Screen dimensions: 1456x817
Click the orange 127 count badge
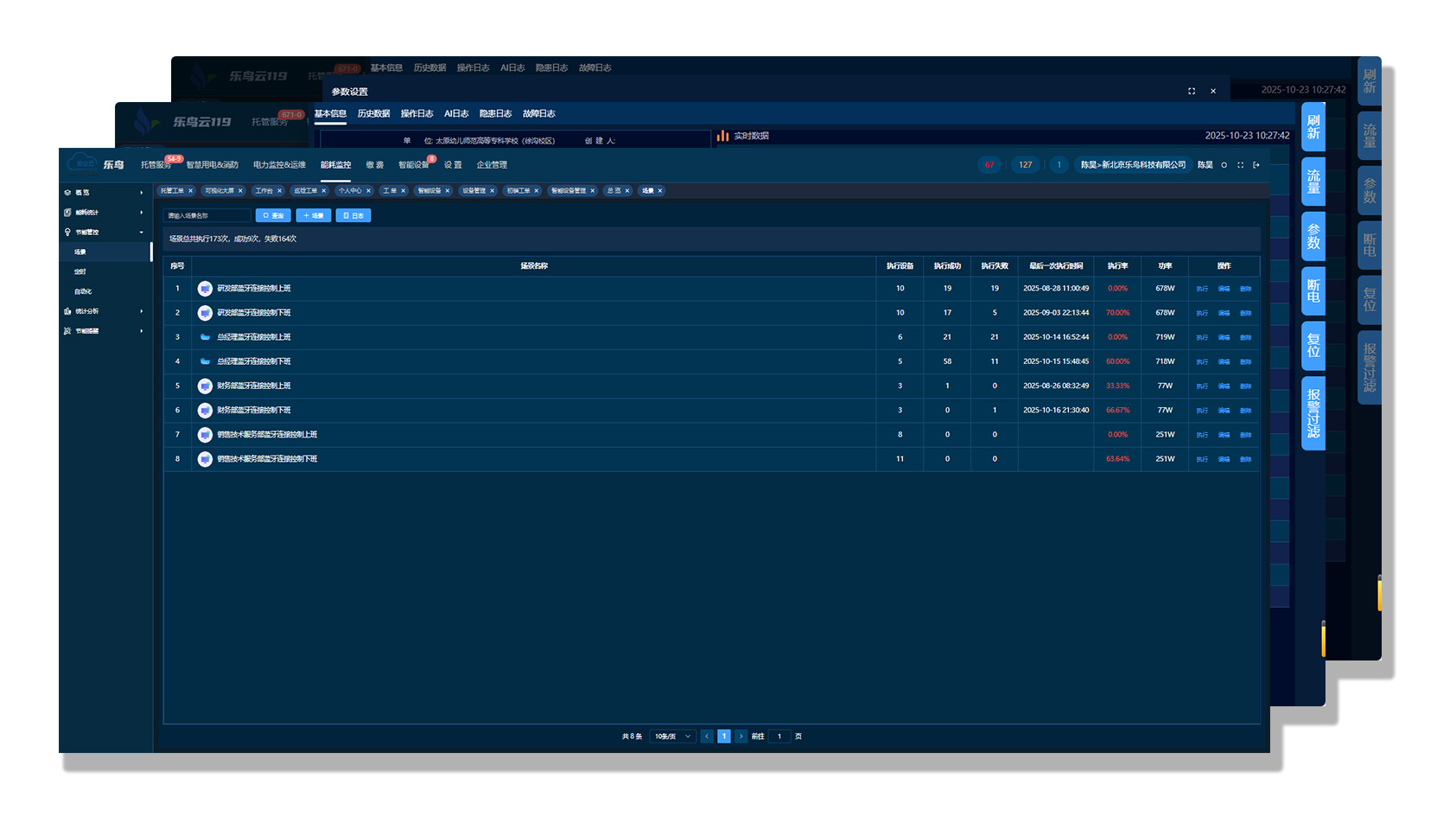click(1025, 165)
